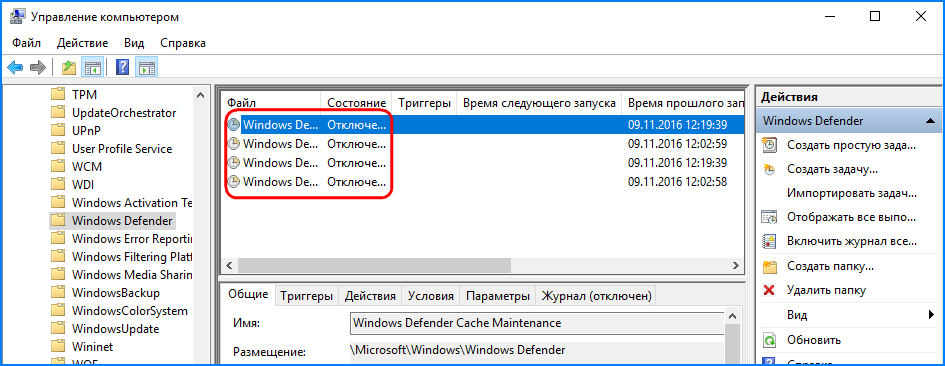Open the Действие menu
945x366 pixels.
pyautogui.click(x=83, y=43)
